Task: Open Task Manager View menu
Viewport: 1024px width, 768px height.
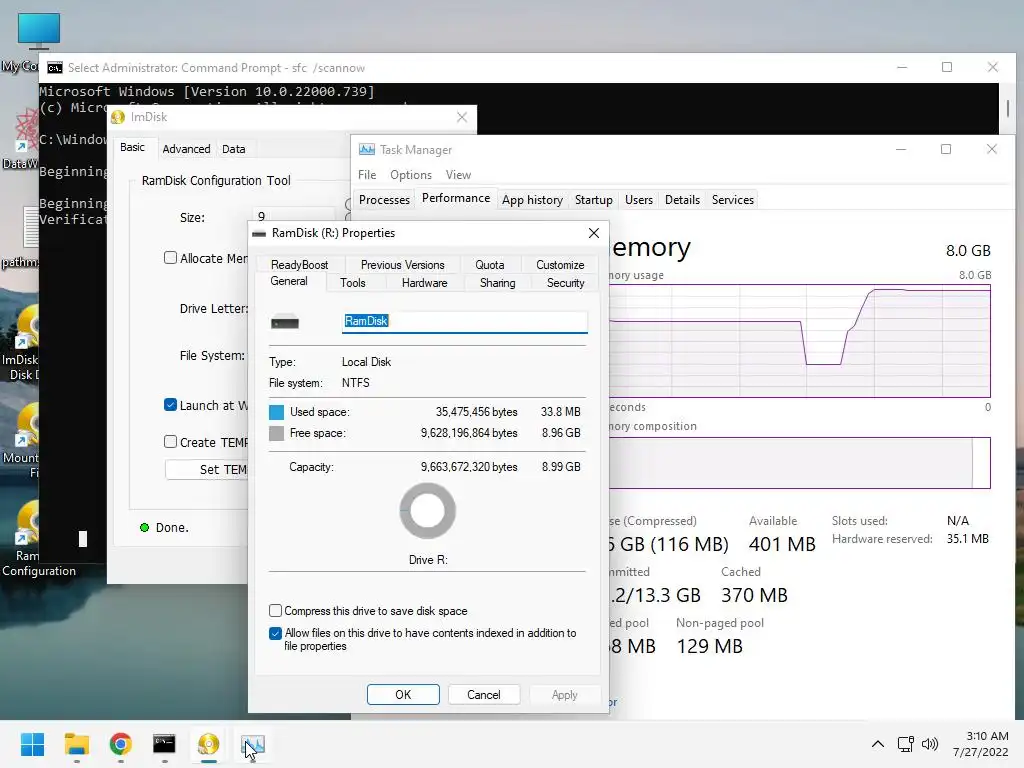Action: [x=458, y=175]
